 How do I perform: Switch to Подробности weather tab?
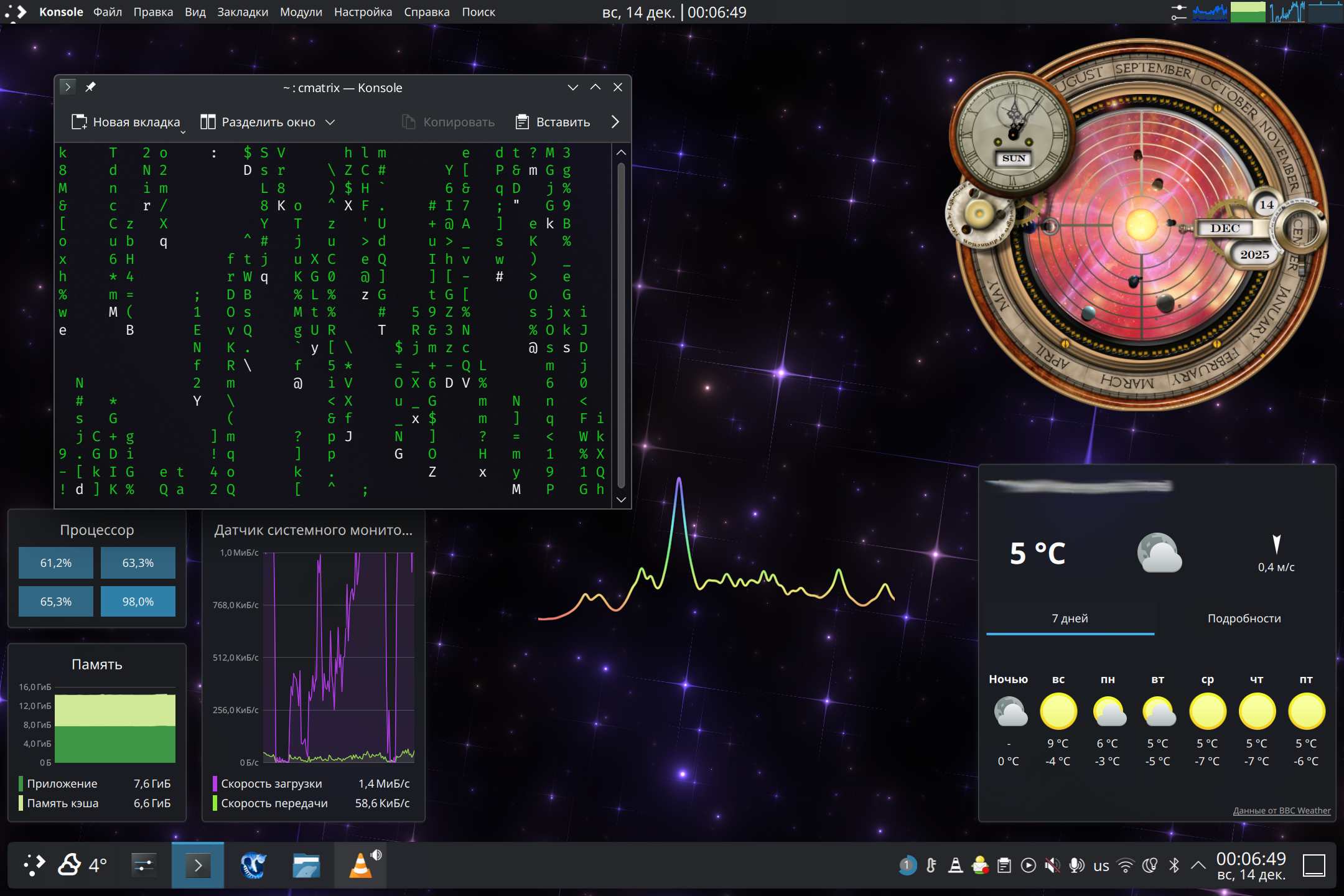click(1243, 618)
